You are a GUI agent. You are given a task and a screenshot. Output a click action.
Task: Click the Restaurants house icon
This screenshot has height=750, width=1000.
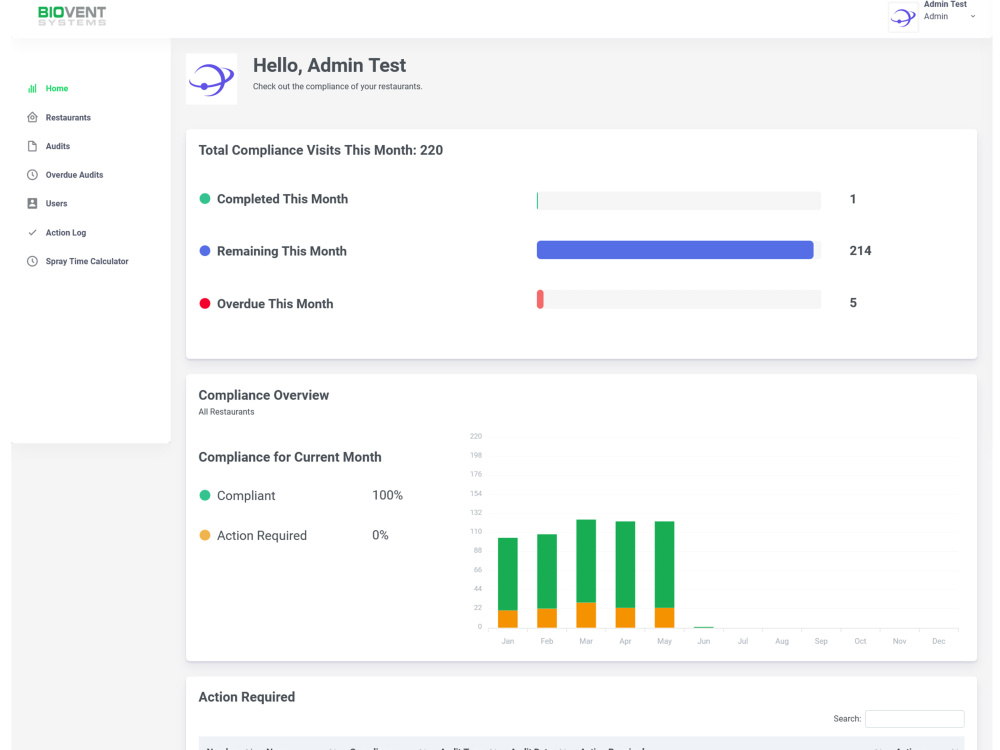point(32,117)
